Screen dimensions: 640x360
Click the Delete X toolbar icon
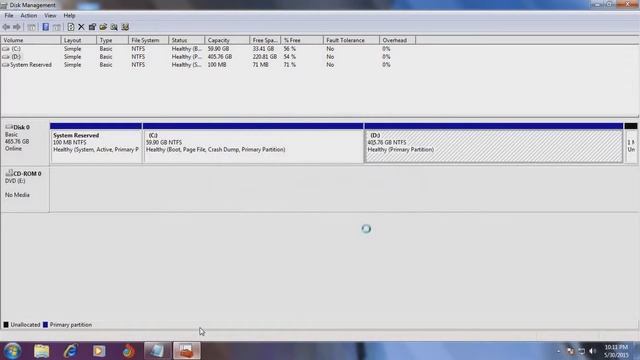coord(81,27)
